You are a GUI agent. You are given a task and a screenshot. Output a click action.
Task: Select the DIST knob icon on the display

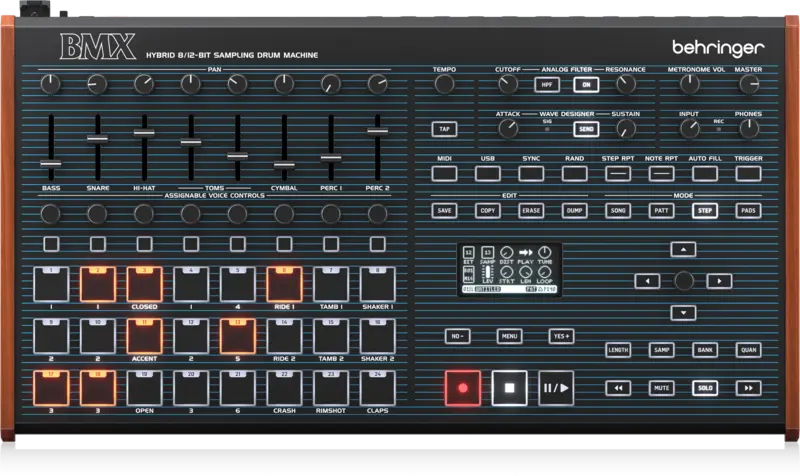[506, 253]
